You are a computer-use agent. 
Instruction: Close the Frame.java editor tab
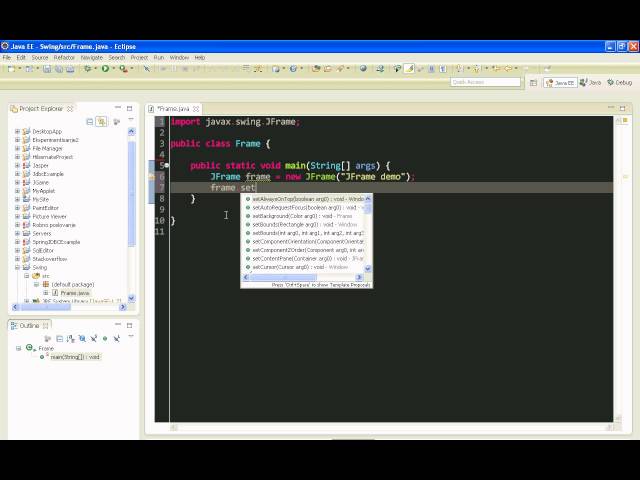196,109
